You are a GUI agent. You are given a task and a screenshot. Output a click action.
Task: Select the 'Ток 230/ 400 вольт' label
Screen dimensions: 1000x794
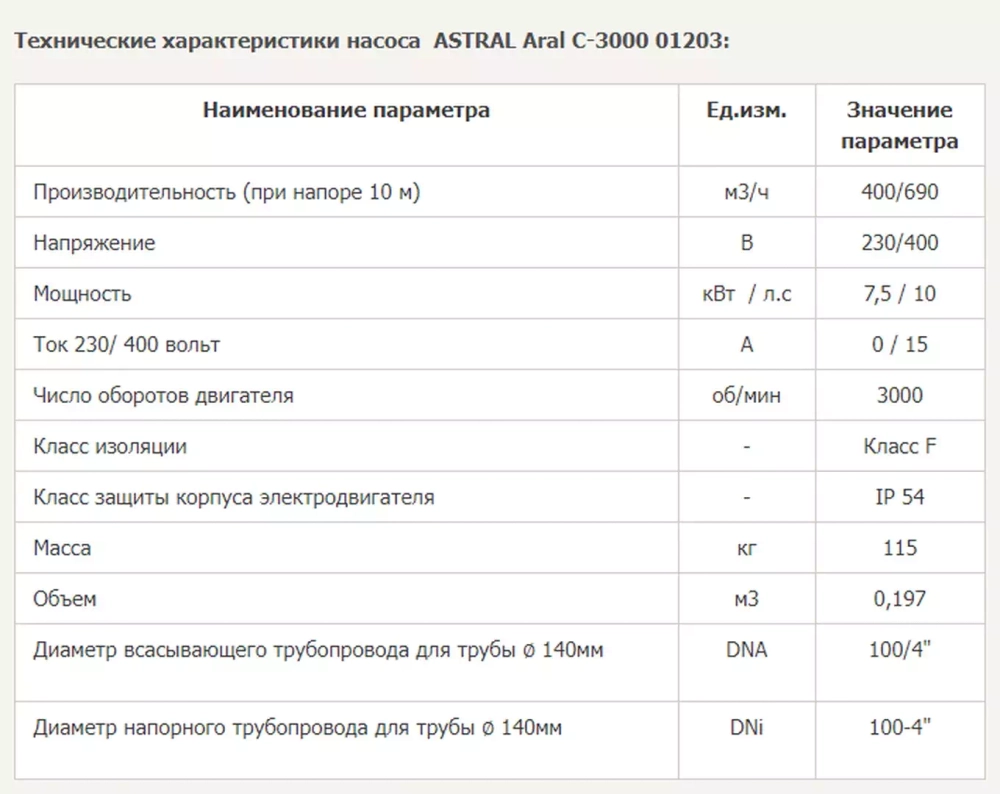click(126, 345)
